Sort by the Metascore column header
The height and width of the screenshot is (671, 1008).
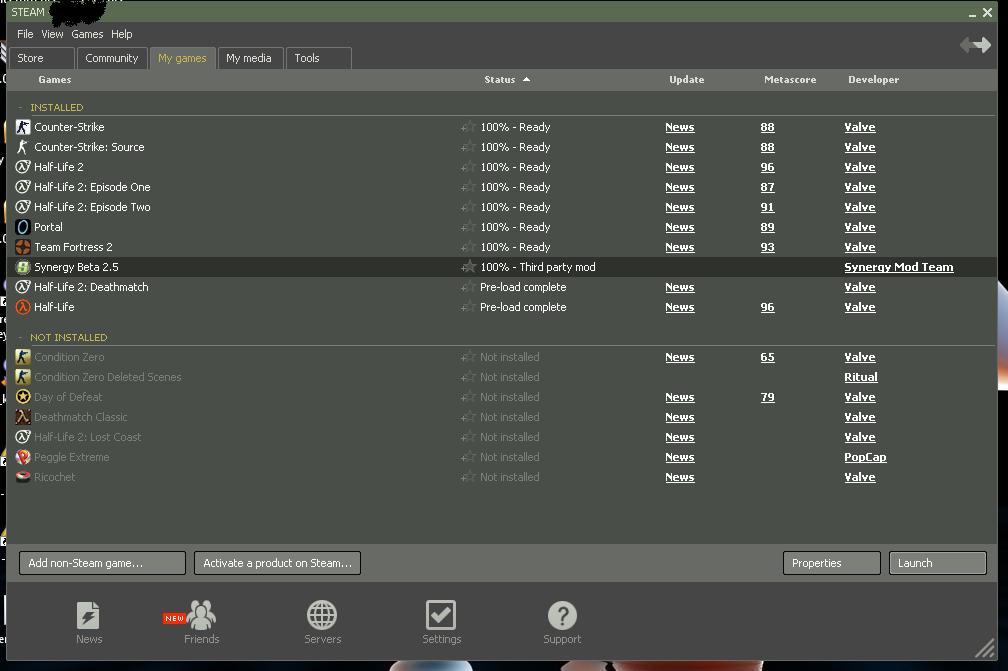(x=790, y=80)
